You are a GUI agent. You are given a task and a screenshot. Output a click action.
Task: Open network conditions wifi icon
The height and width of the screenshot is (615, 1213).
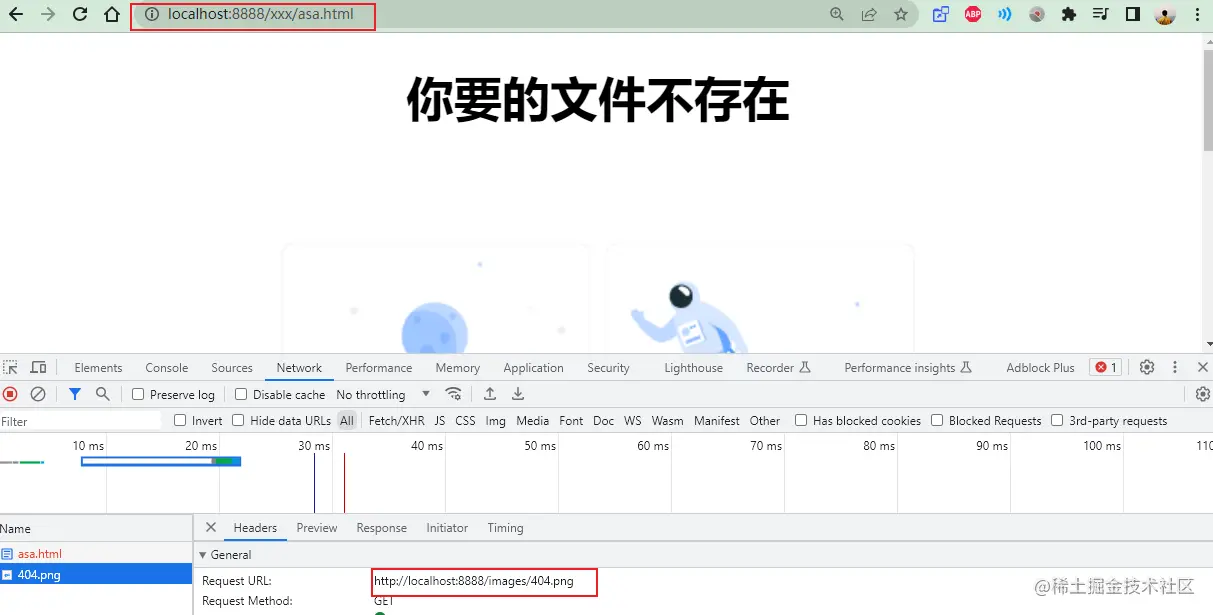454,394
